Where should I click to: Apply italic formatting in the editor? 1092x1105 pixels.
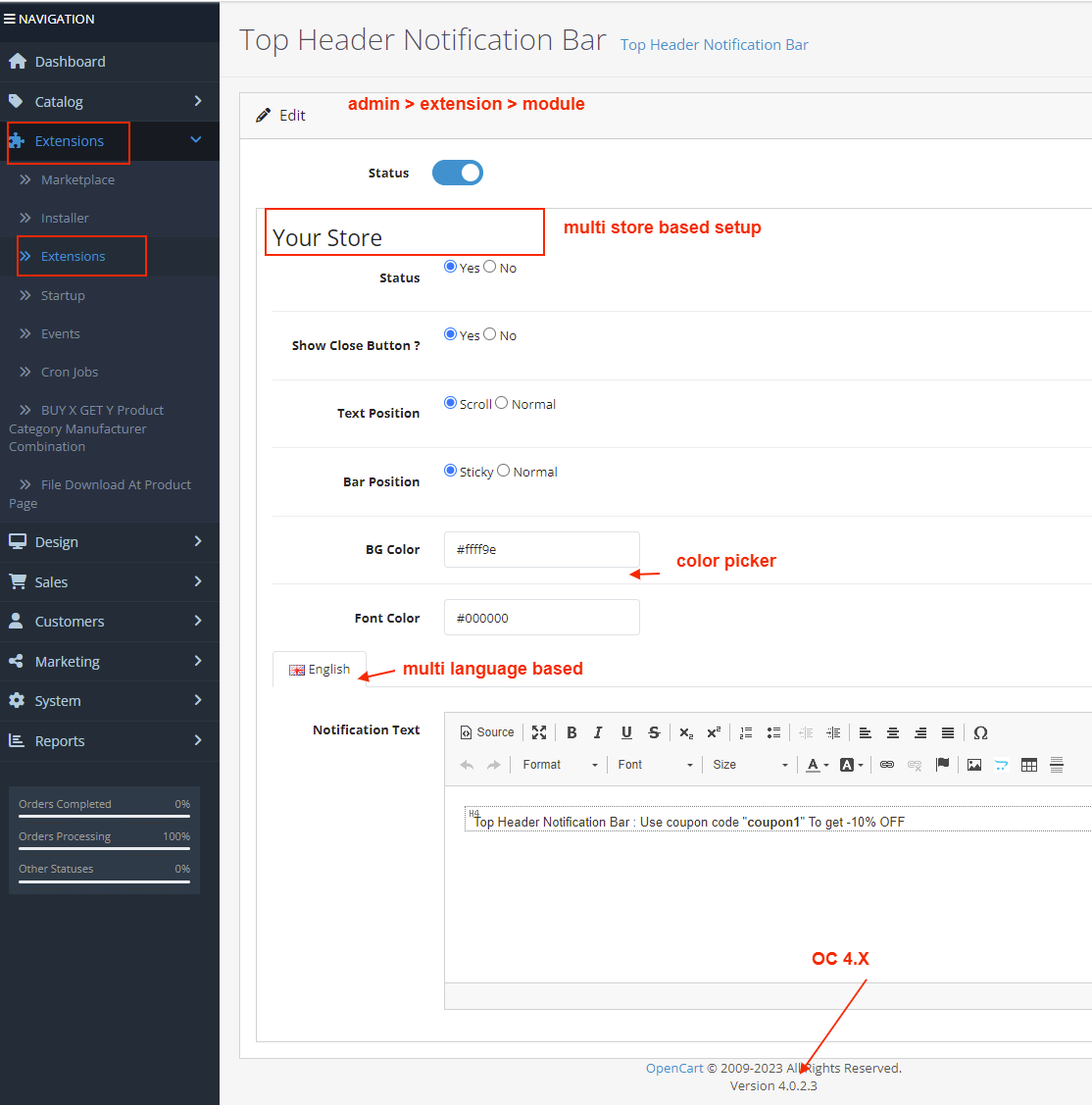point(598,732)
